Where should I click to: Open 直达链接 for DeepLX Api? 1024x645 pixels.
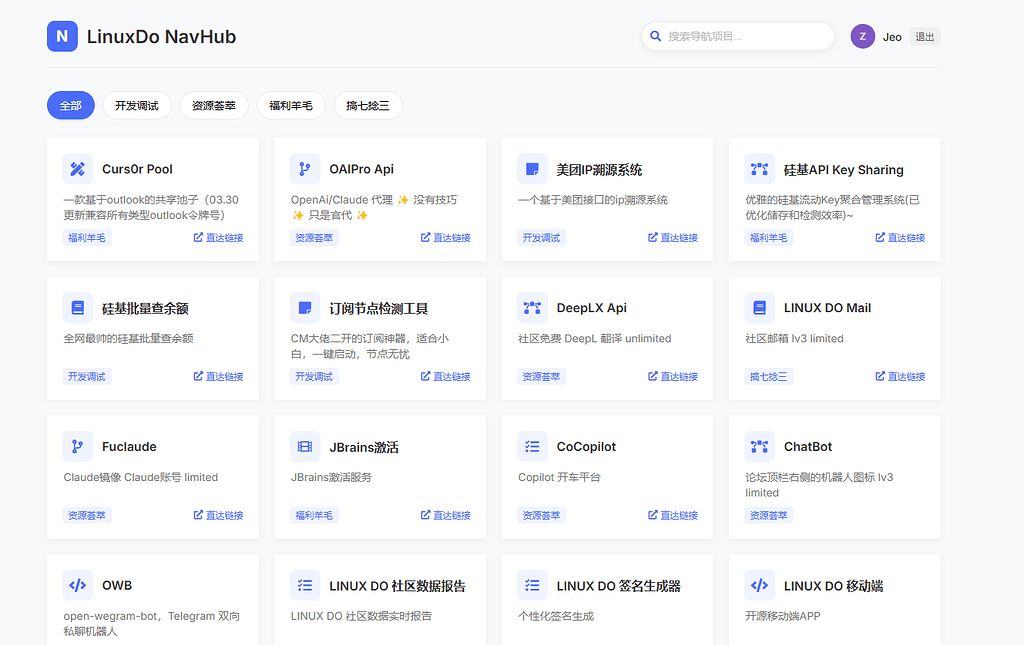[673, 376]
